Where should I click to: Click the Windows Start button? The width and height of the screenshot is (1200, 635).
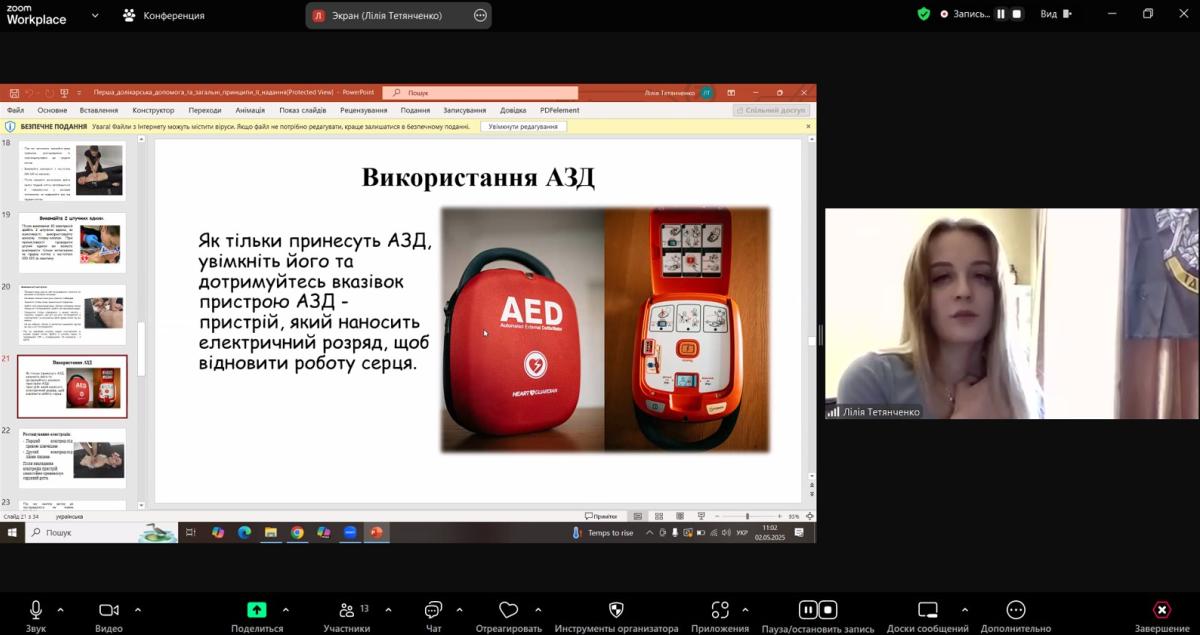[12, 533]
